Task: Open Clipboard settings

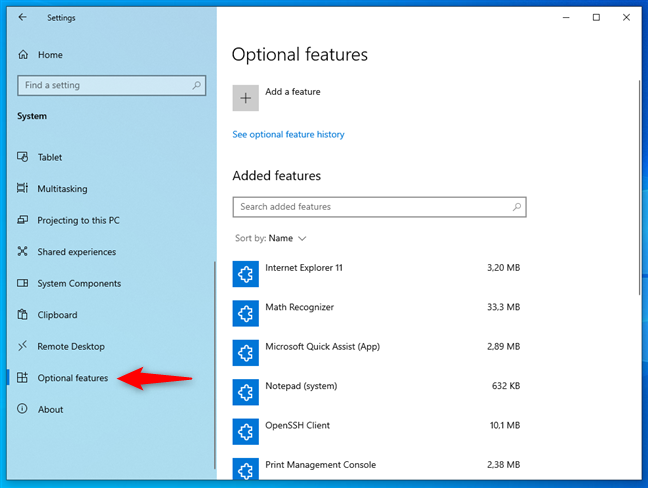Action: 57,315
